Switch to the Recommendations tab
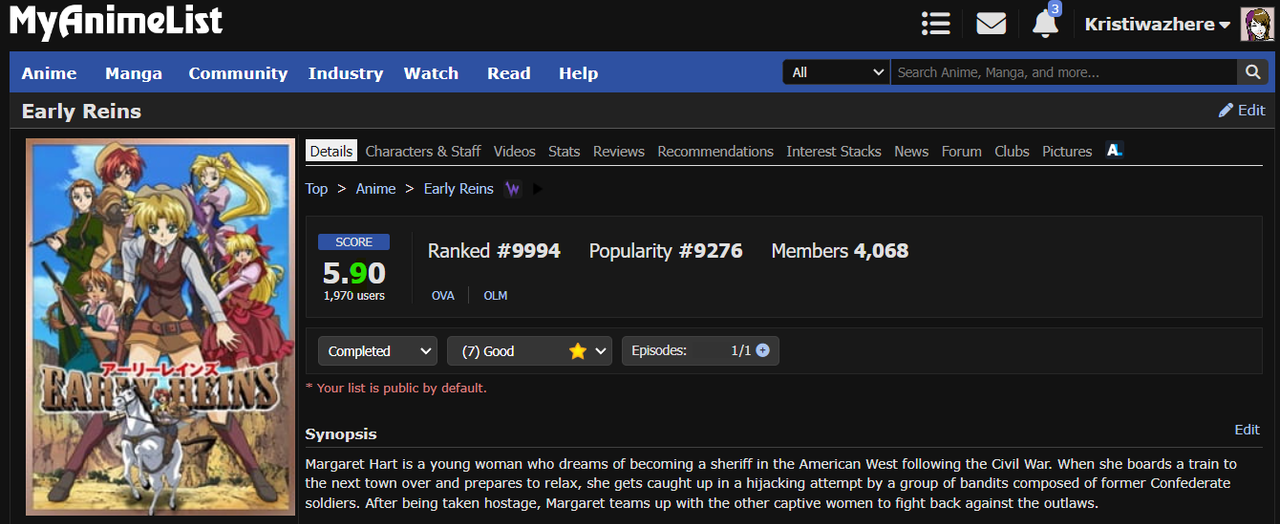The width and height of the screenshot is (1280, 524). (715, 151)
